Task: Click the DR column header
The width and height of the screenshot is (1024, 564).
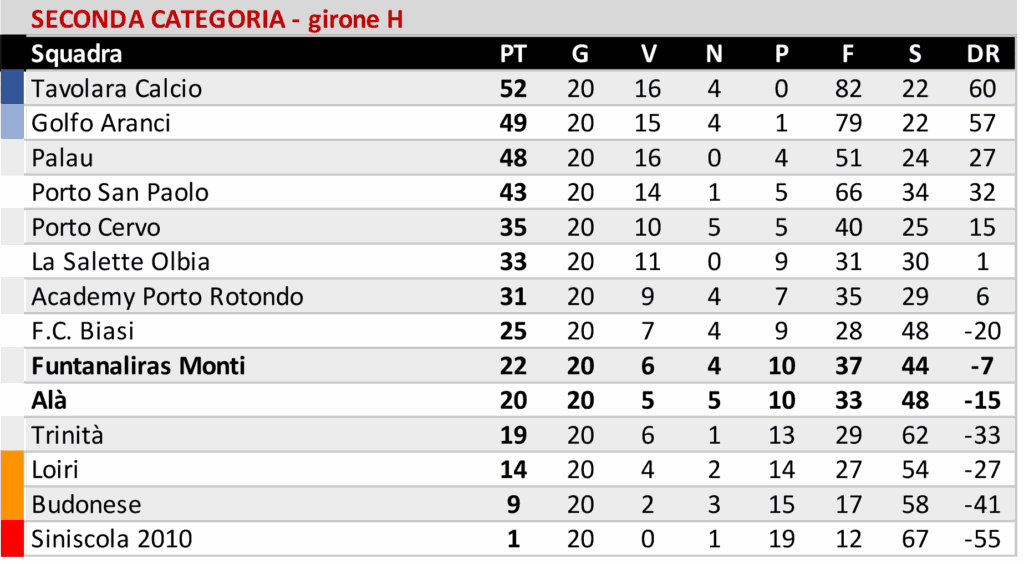Action: [983, 54]
